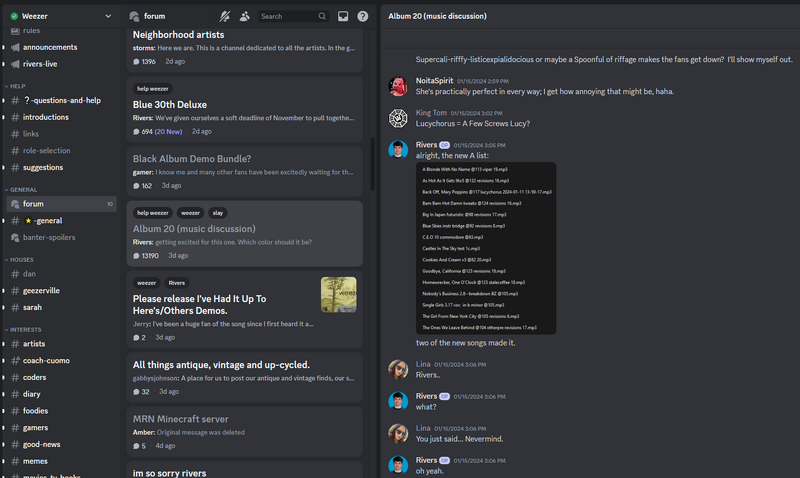Open the Inbox icon in the header
Viewport: 800px width, 478px height.
(x=343, y=16)
